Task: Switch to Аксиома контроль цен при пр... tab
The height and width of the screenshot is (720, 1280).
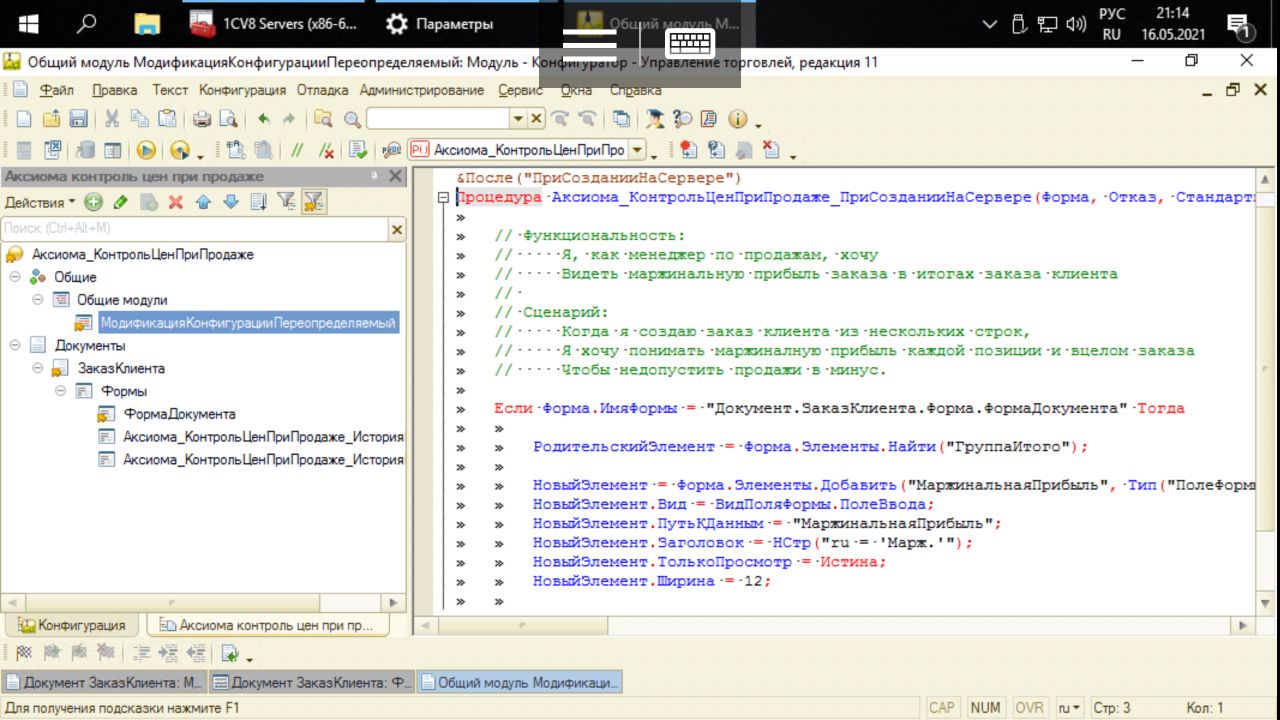Action: (267, 625)
